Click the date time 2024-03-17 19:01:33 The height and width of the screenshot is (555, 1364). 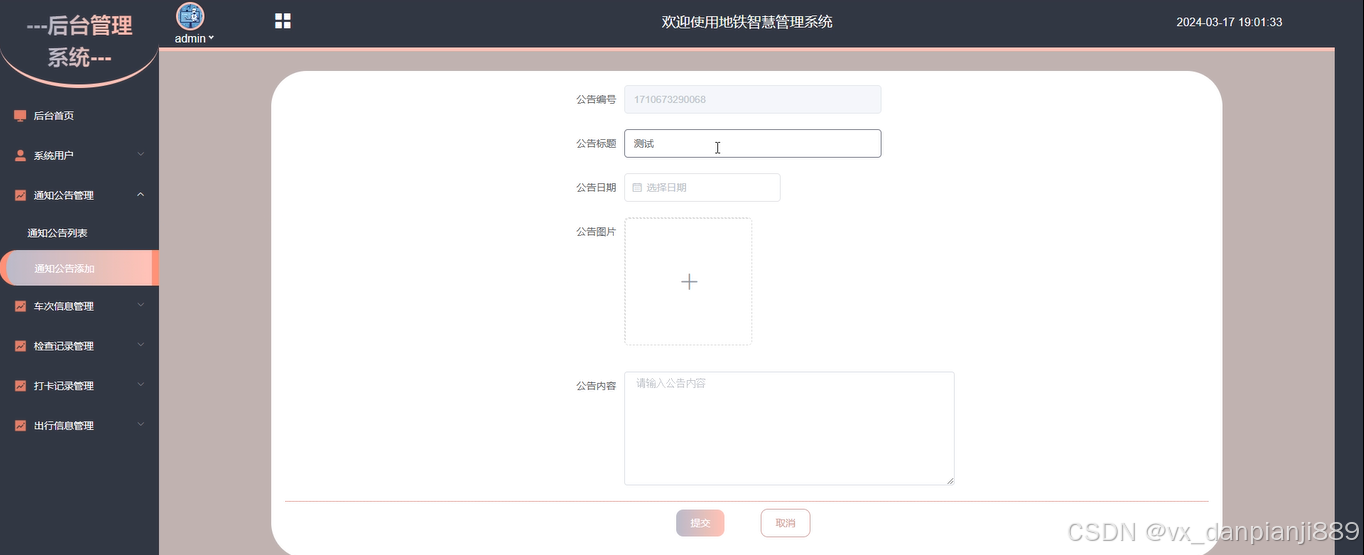click(1229, 22)
